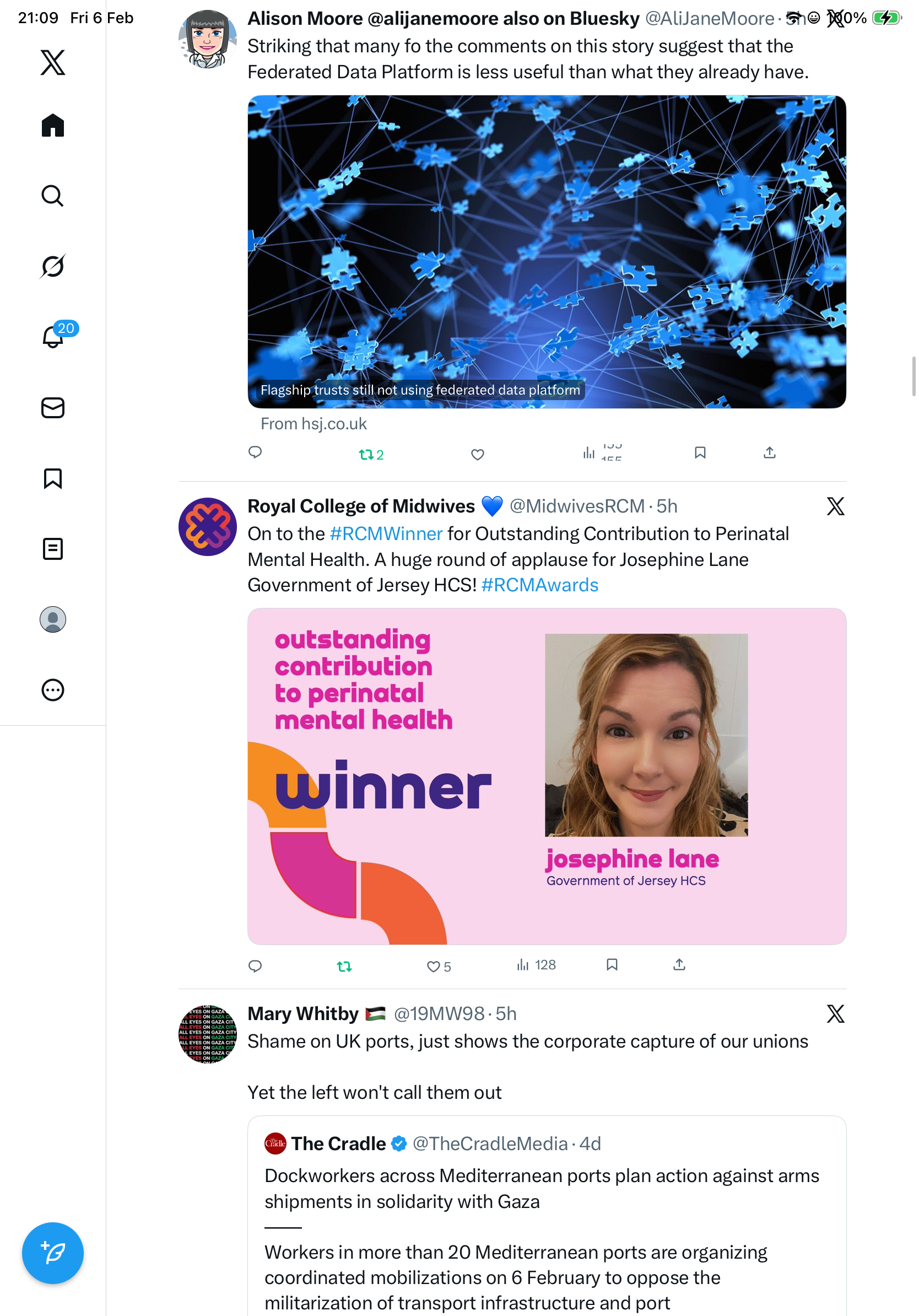Share the Royal College of Midwives post
919x1316 pixels.
coord(679,964)
